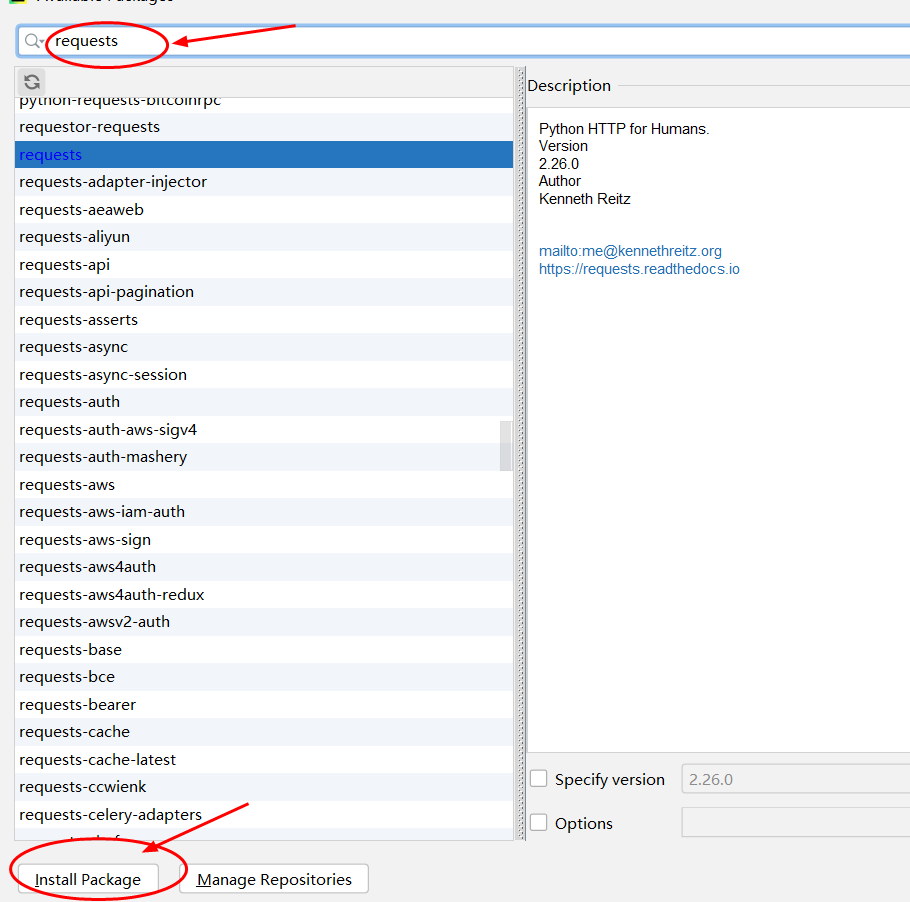
Task: Click the Kenneth Reitz author text
Action: click(584, 199)
